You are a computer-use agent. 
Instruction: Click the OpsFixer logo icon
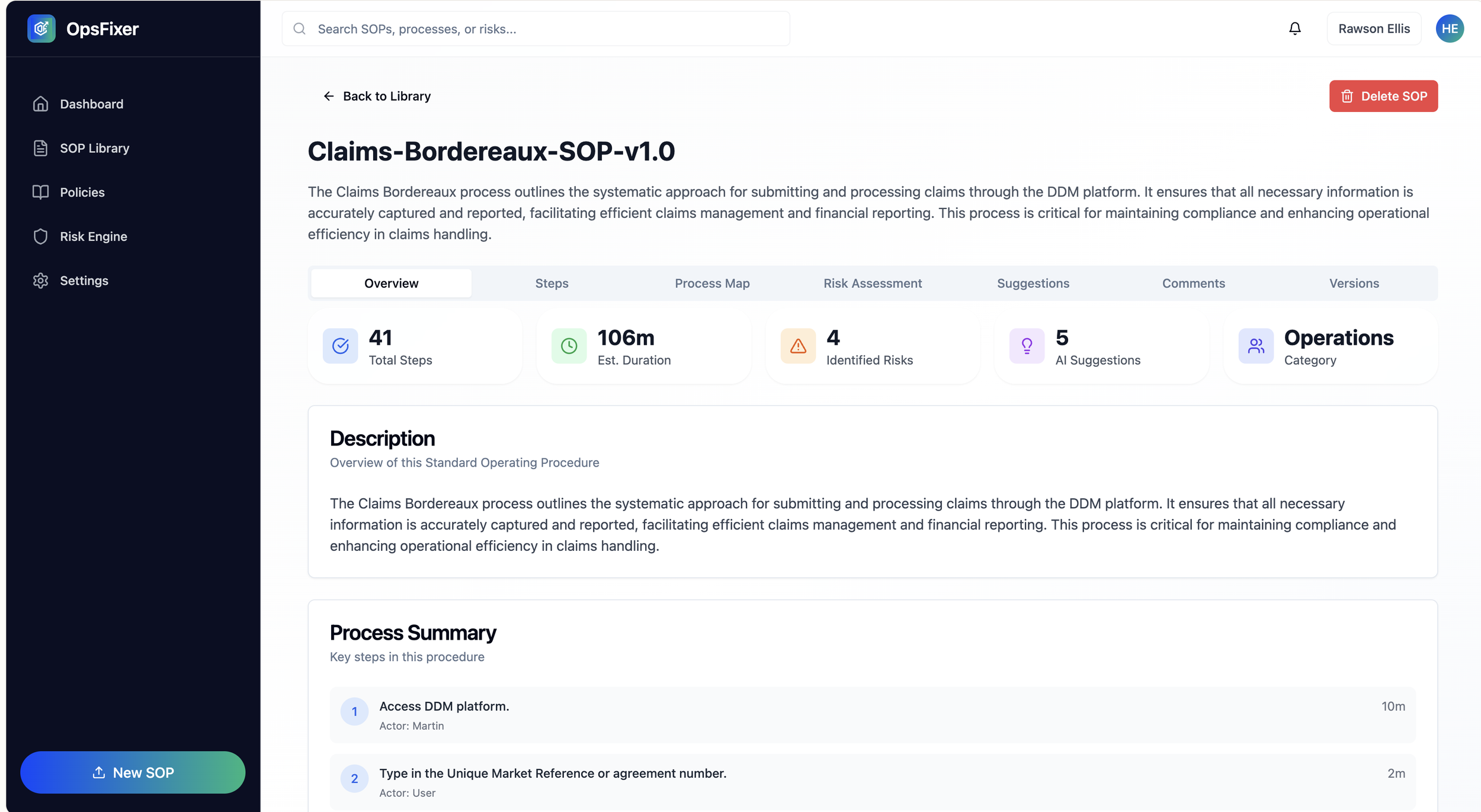point(41,28)
